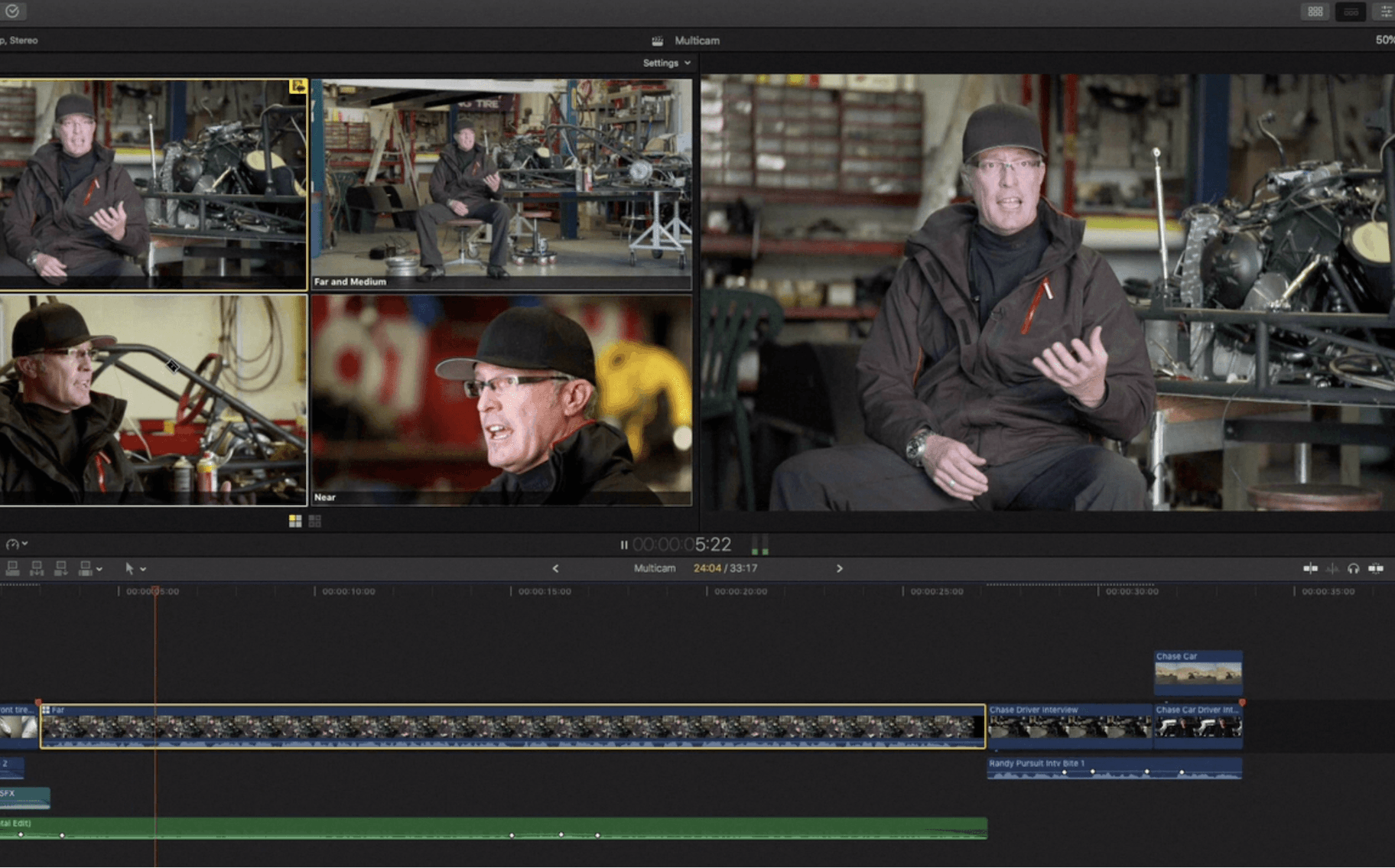This screenshot has width=1395, height=868.
Task: Switch angle viewer to the yellow grid layout
Action: (294, 520)
